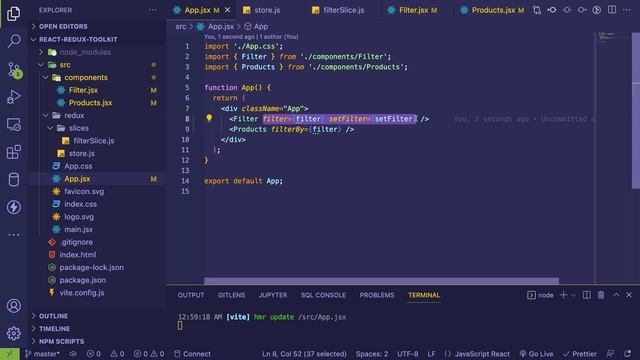
Task: Toggle file revision navigation icon
Action: (x=597, y=10)
